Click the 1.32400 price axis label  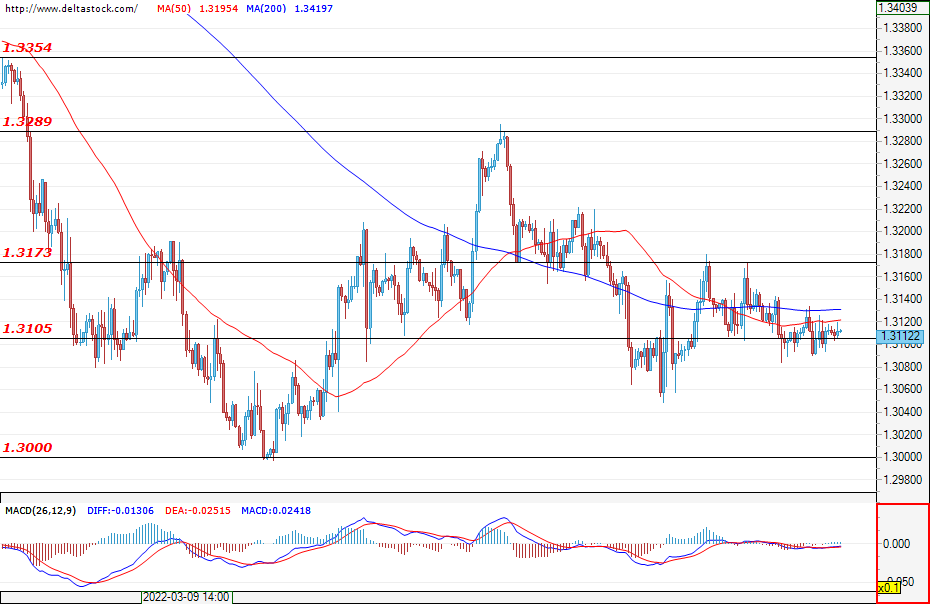pyautogui.click(x=903, y=186)
